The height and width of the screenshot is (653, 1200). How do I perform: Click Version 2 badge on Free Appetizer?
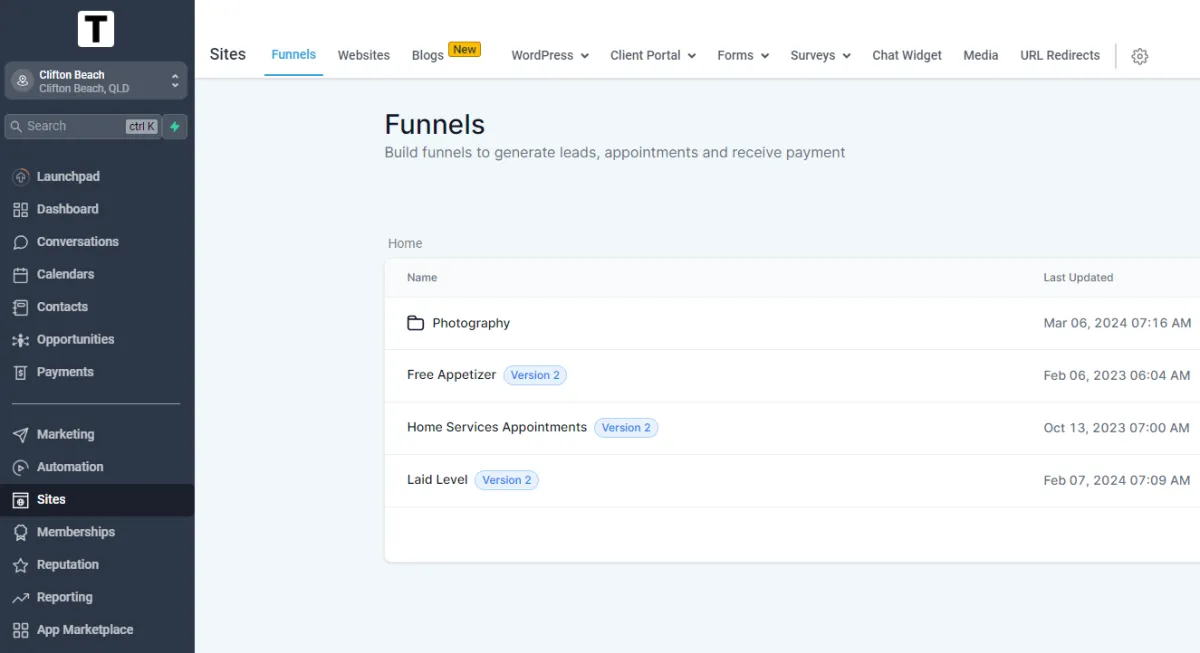(535, 375)
